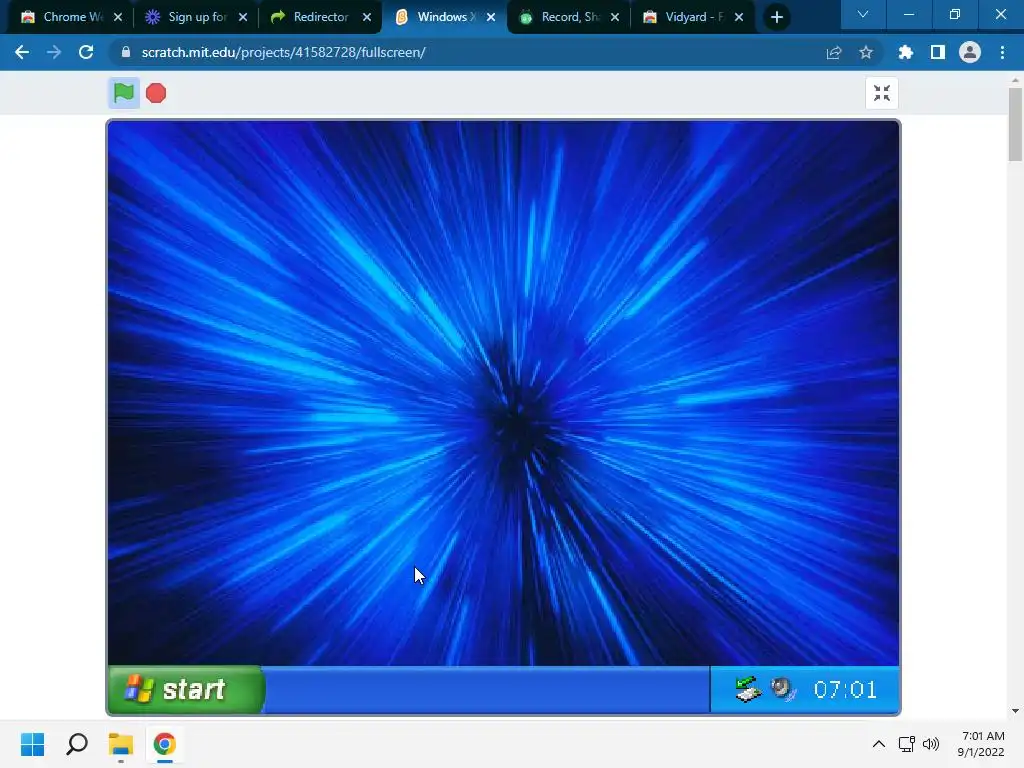The image size is (1024, 768).
Task: Open Chrome extensions puzzle icon
Action: pos(905,52)
